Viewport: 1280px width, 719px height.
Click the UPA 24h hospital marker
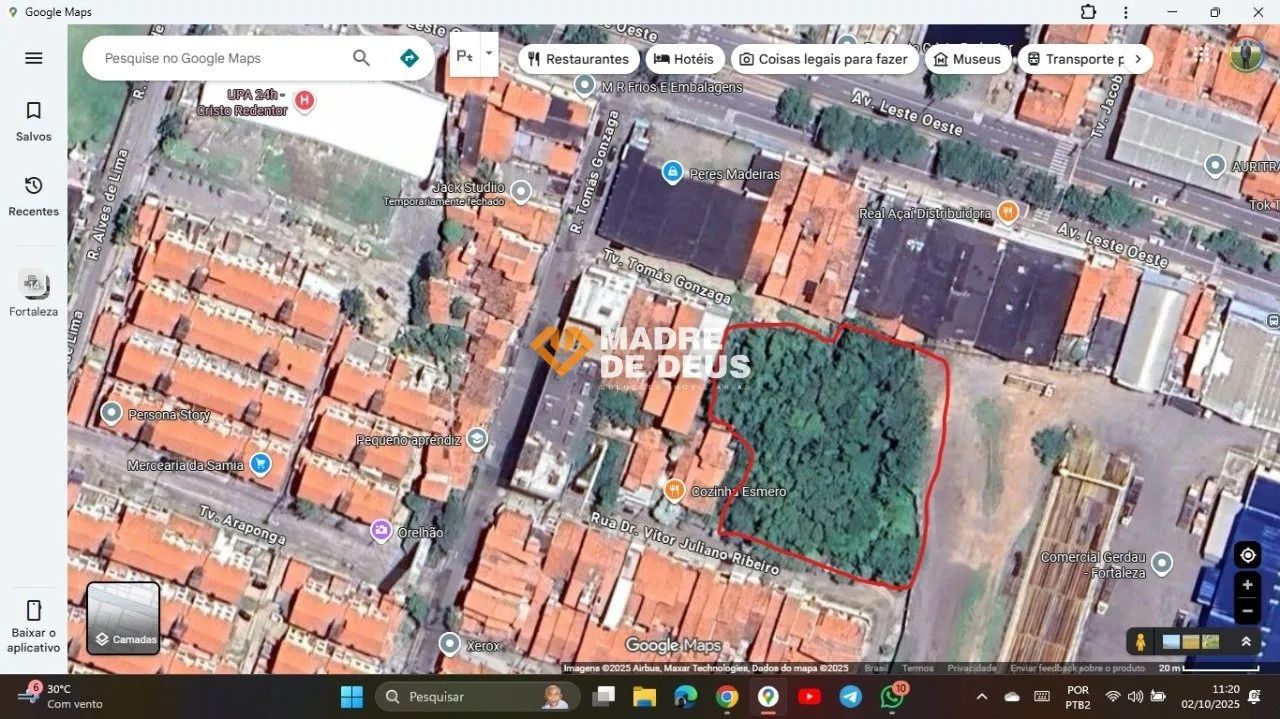(305, 100)
